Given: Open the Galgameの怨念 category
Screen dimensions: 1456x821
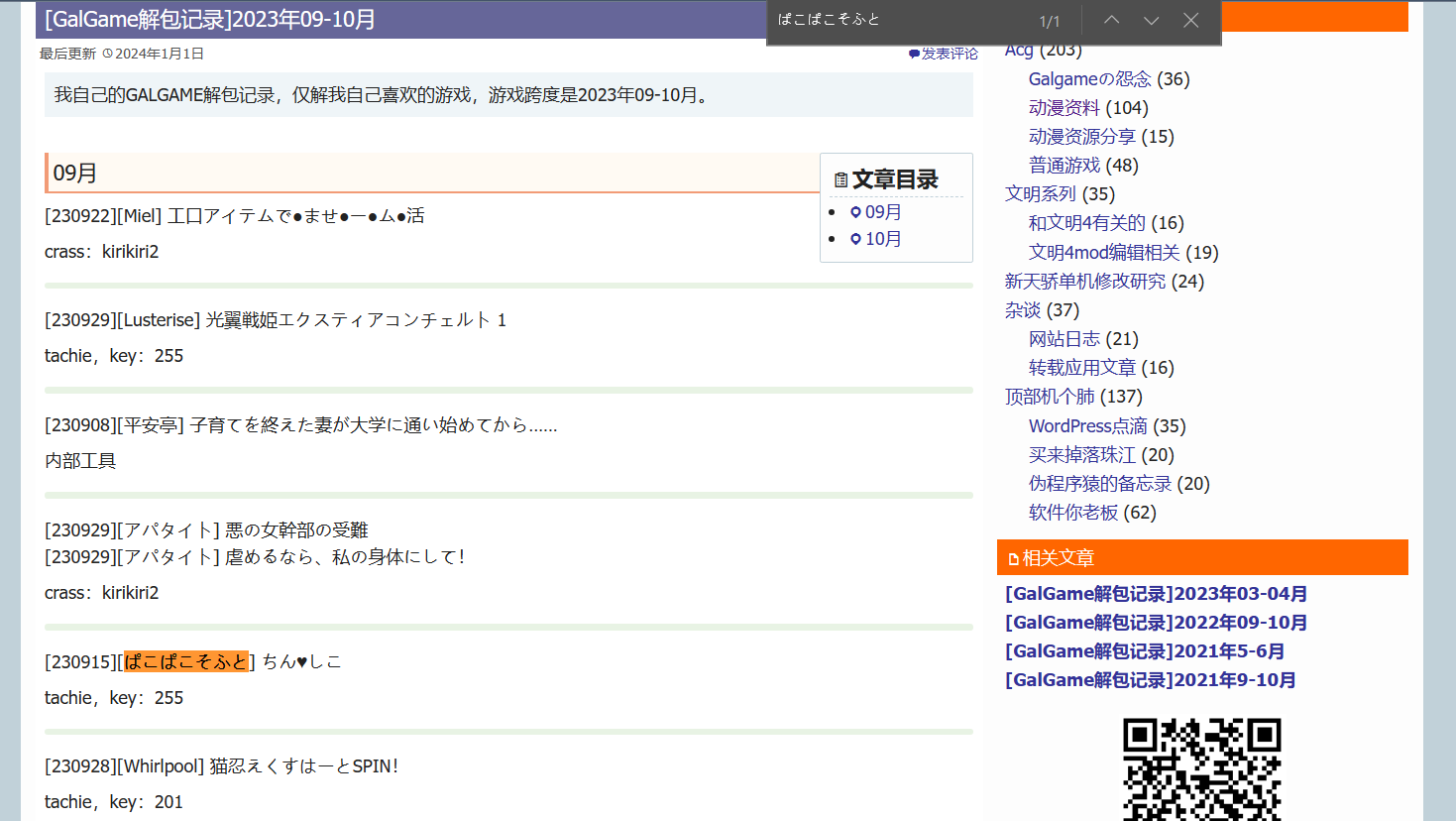Looking at the screenshot, I should [1089, 79].
